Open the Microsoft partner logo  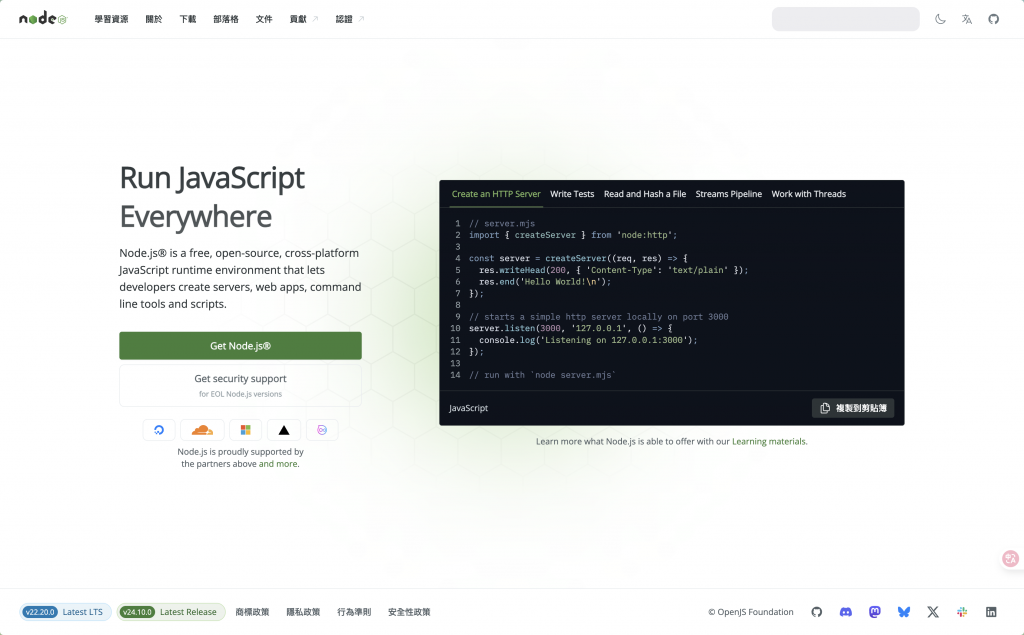[246, 430]
